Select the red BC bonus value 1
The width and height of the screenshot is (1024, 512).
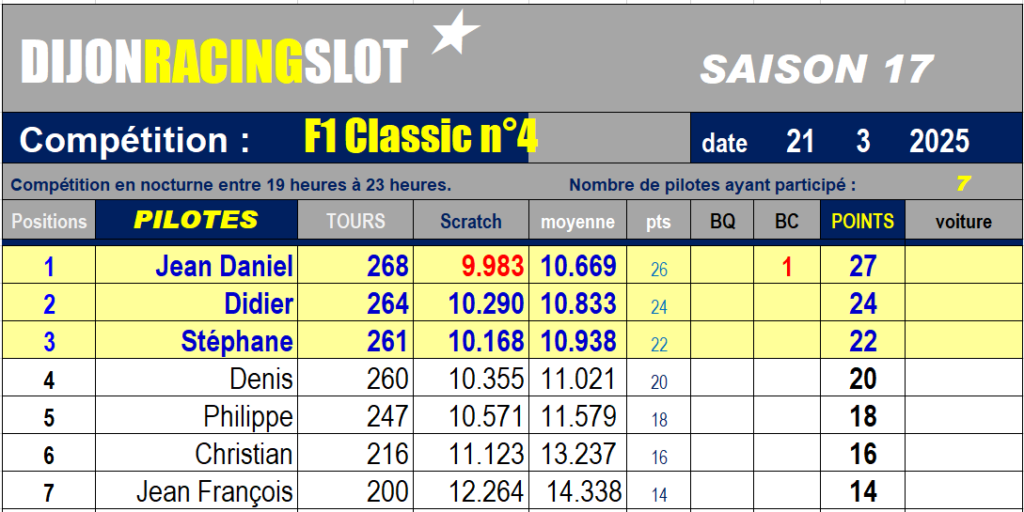coord(787,266)
